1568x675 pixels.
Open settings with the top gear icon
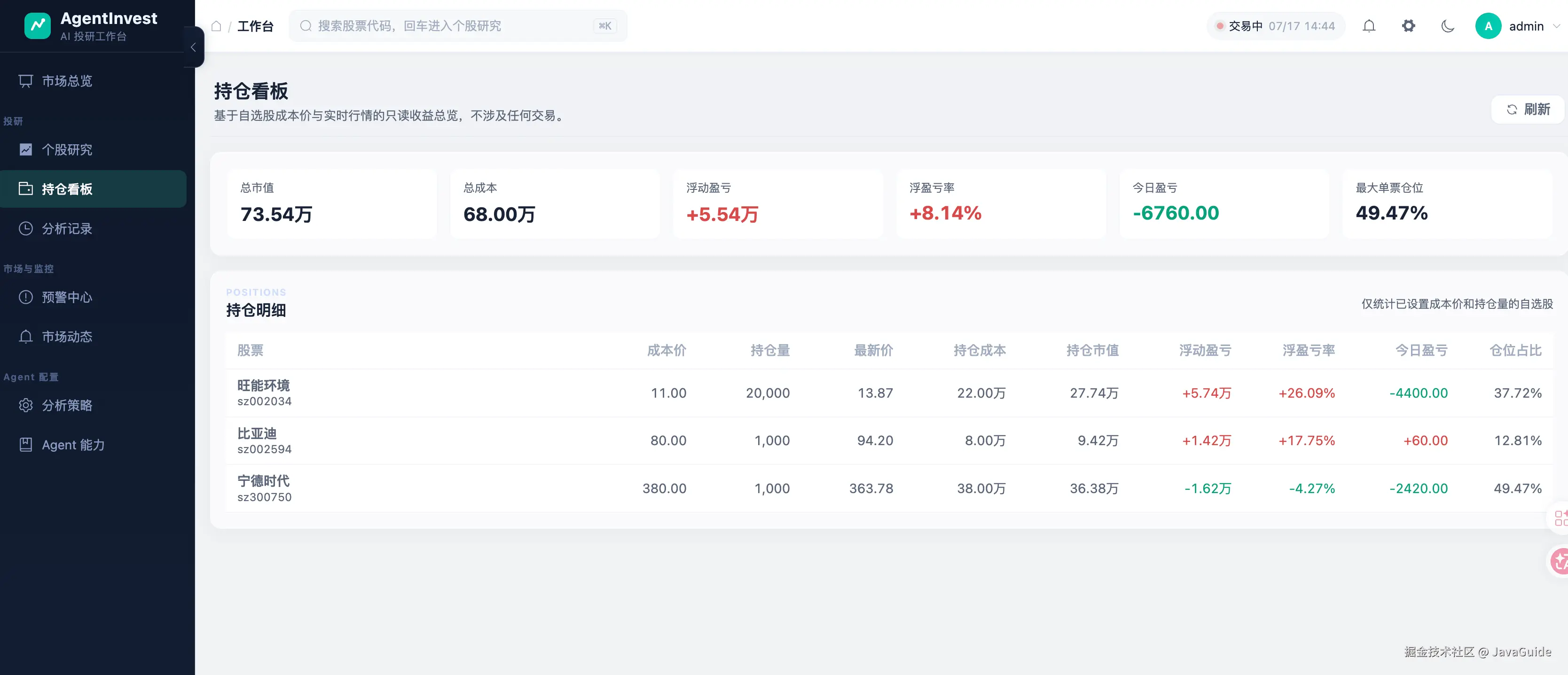click(x=1409, y=26)
